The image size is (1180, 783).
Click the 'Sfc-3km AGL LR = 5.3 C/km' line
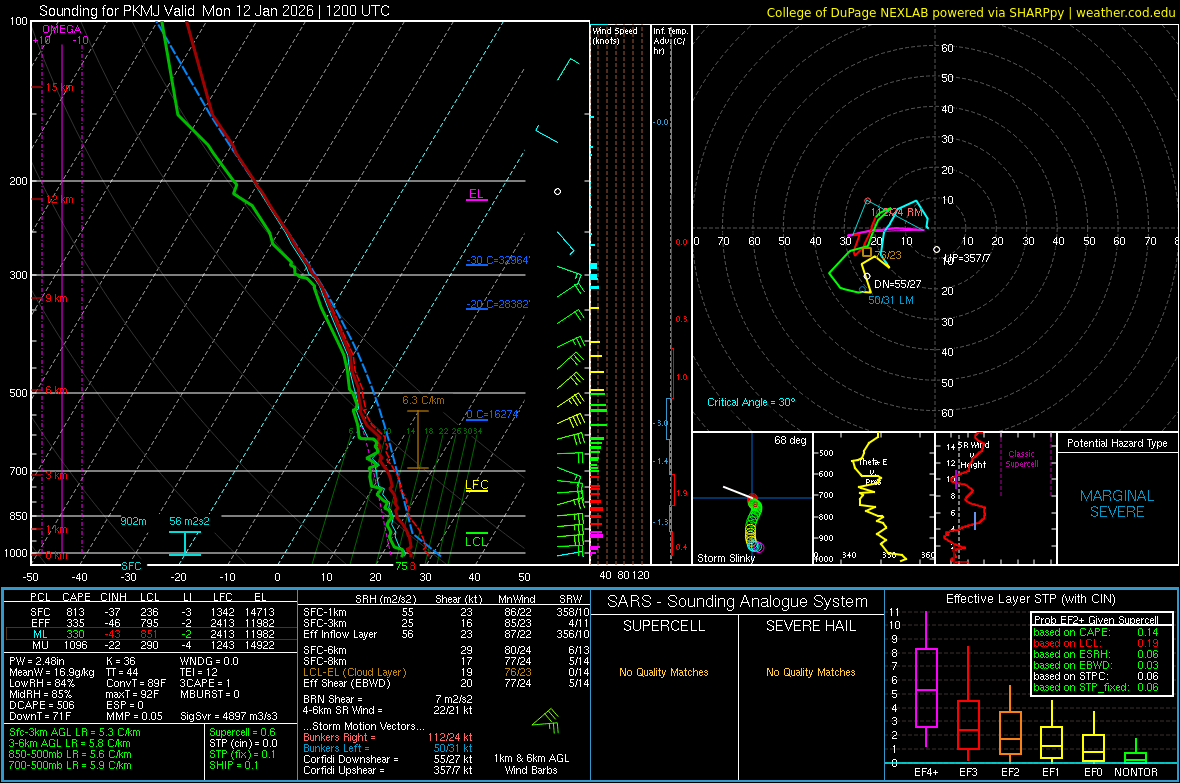click(x=75, y=733)
